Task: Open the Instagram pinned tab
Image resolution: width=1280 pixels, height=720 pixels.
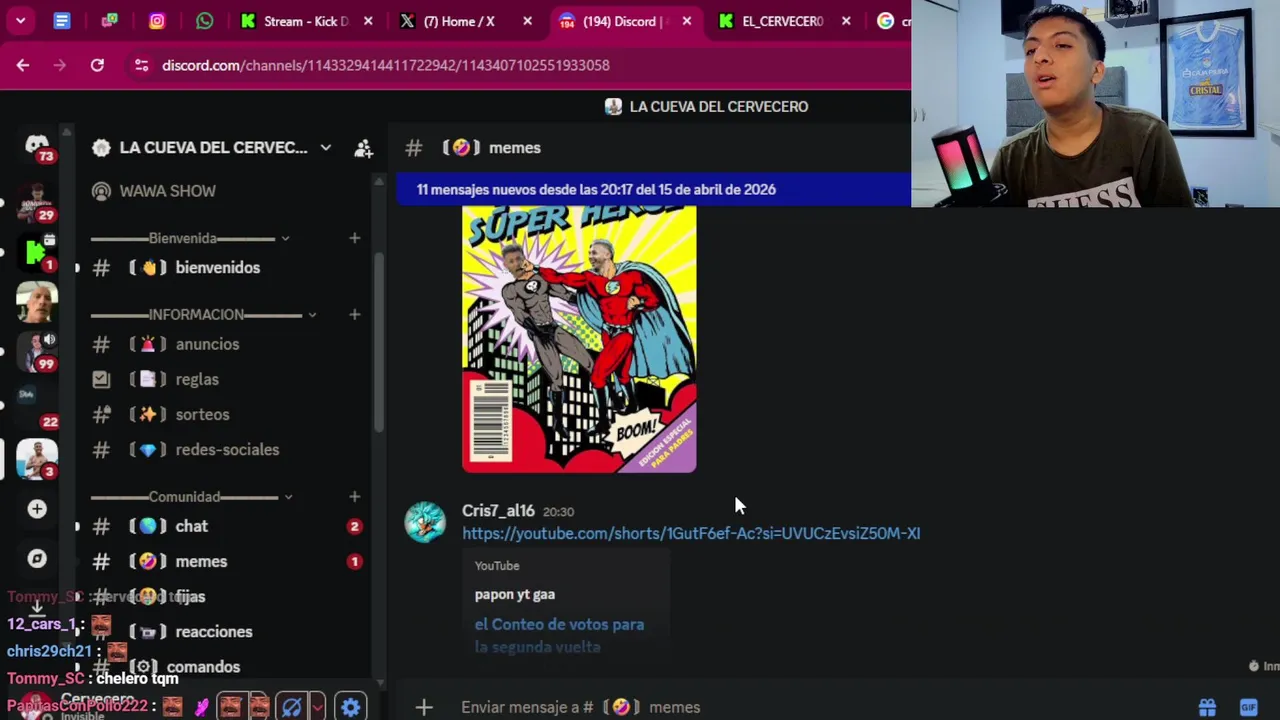Action: pos(157,21)
